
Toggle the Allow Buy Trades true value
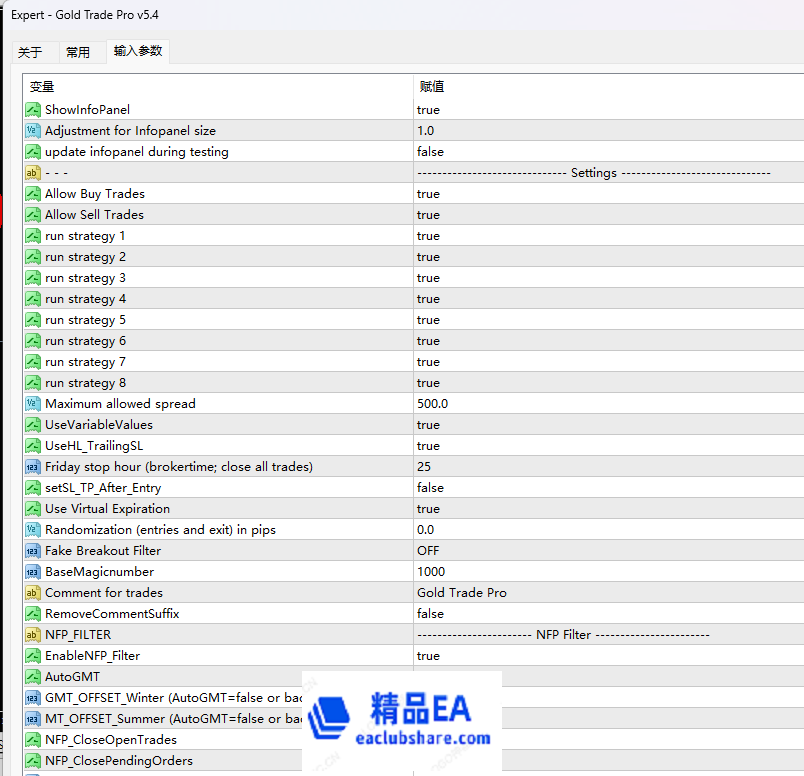click(x=428, y=194)
